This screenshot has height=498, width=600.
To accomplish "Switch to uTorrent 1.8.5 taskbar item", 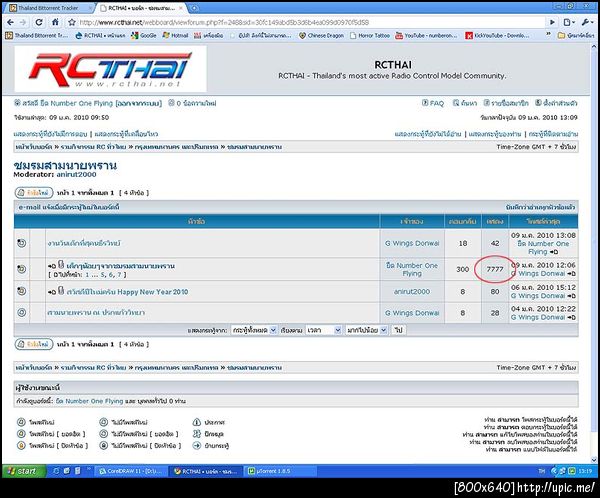I will 282,471.
